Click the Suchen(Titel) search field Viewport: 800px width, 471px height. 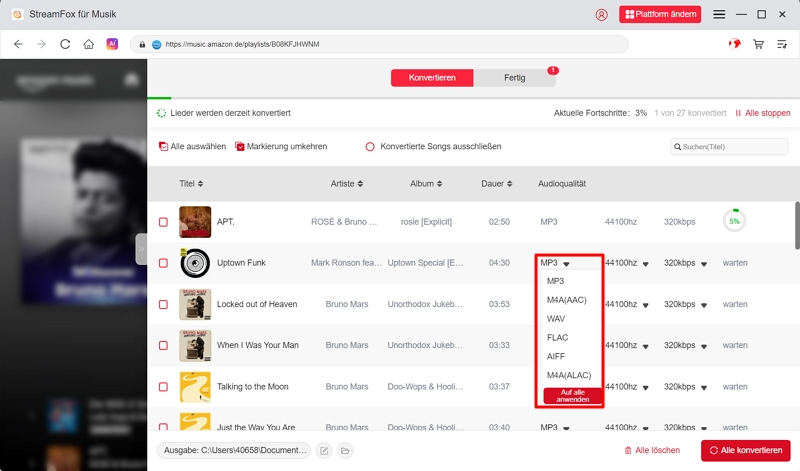(x=730, y=147)
